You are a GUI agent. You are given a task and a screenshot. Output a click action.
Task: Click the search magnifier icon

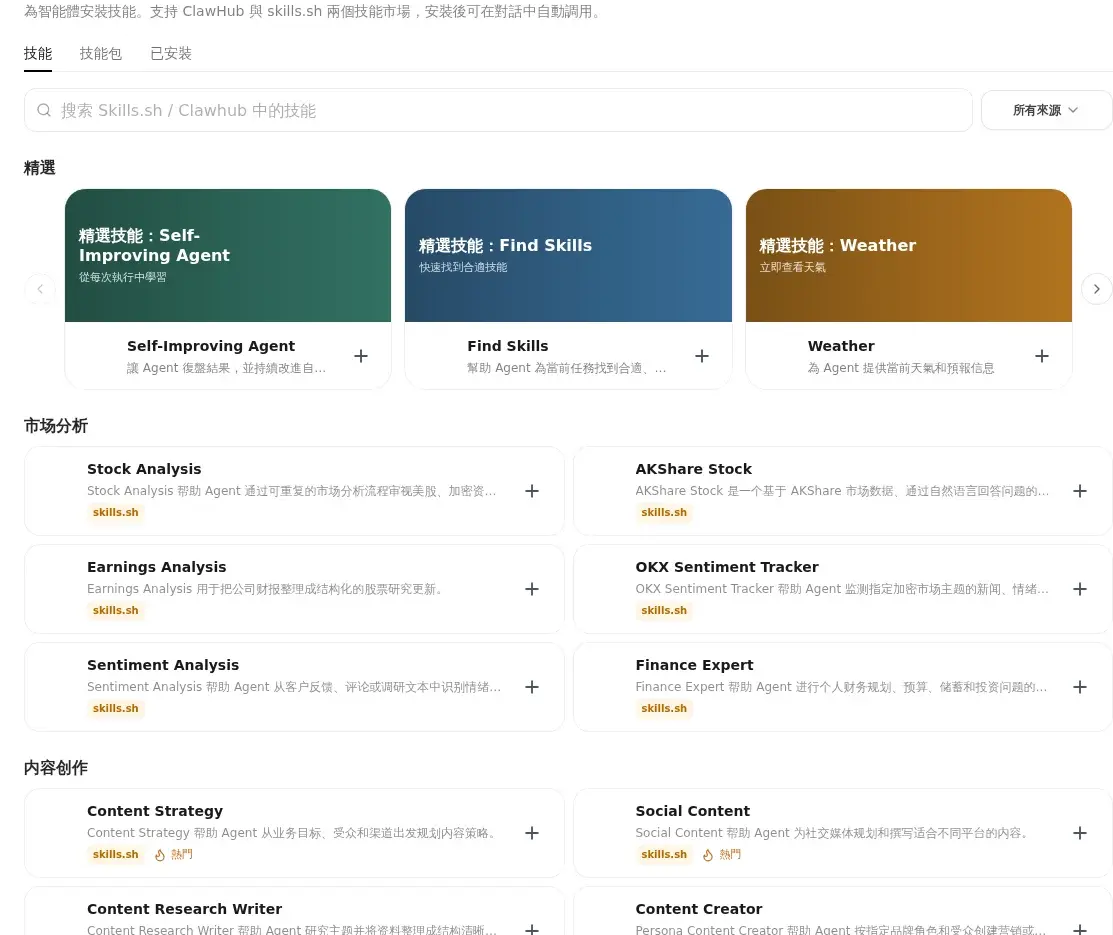[x=44, y=110]
